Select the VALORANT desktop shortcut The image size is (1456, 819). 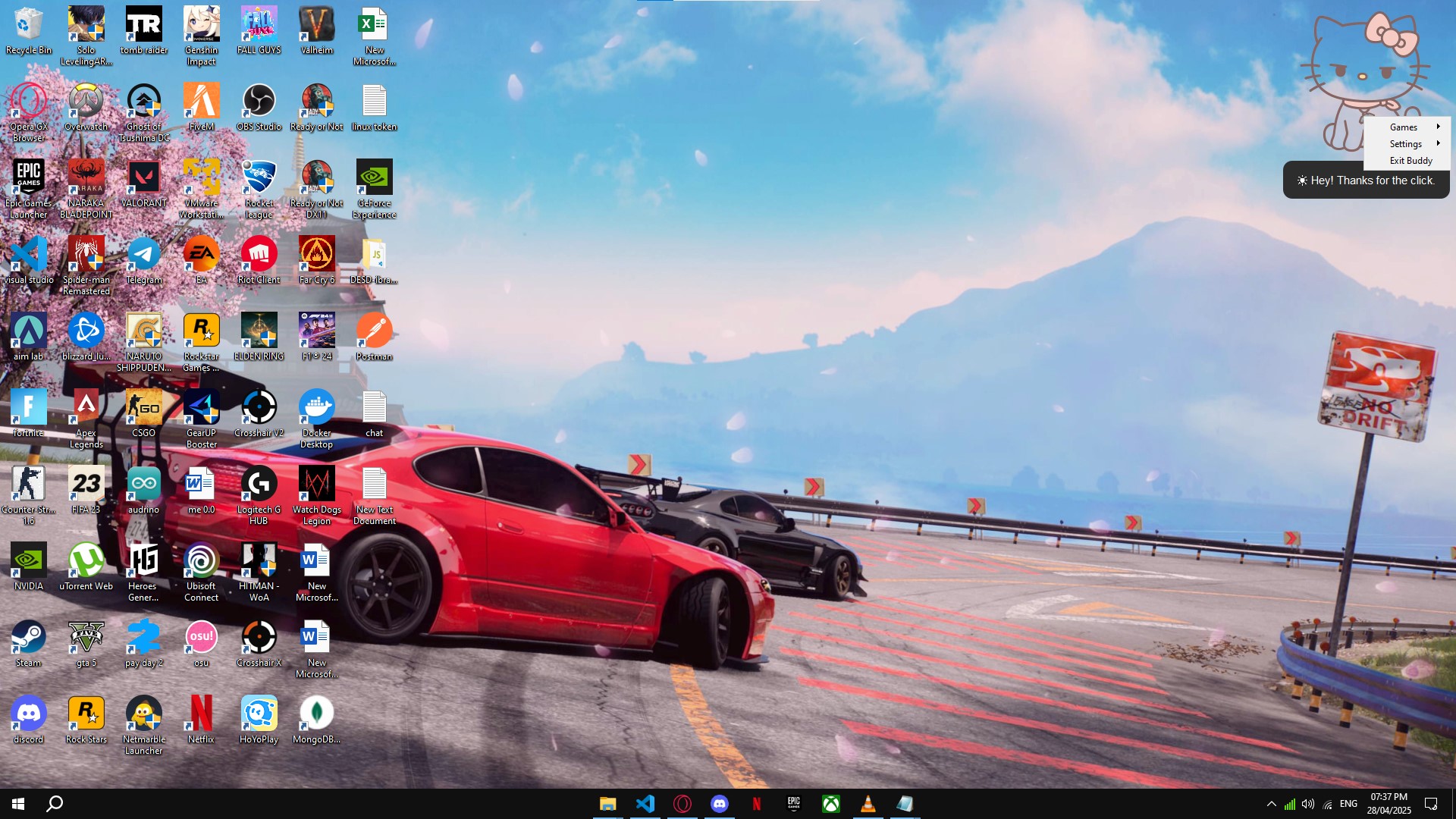pyautogui.click(x=143, y=184)
